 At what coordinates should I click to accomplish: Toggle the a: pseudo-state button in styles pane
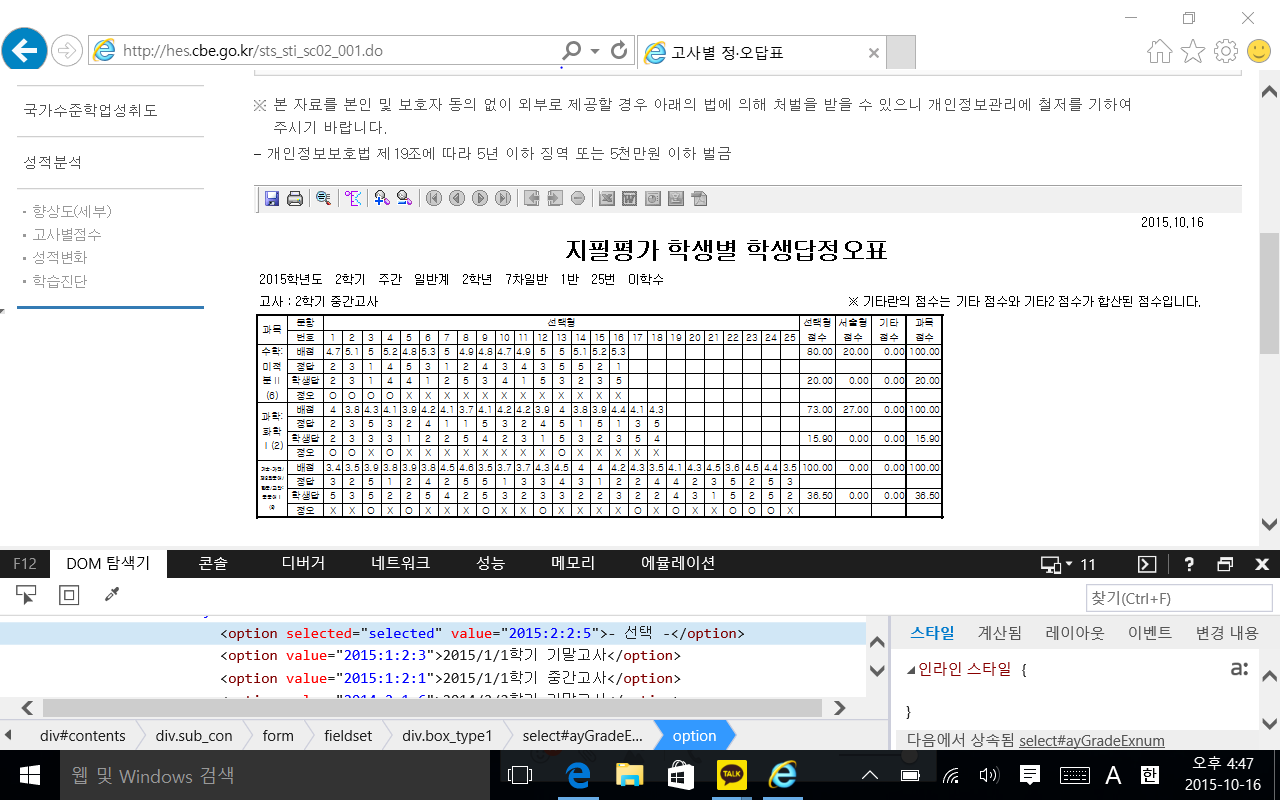pyautogui.click(x=1239, y=669)
